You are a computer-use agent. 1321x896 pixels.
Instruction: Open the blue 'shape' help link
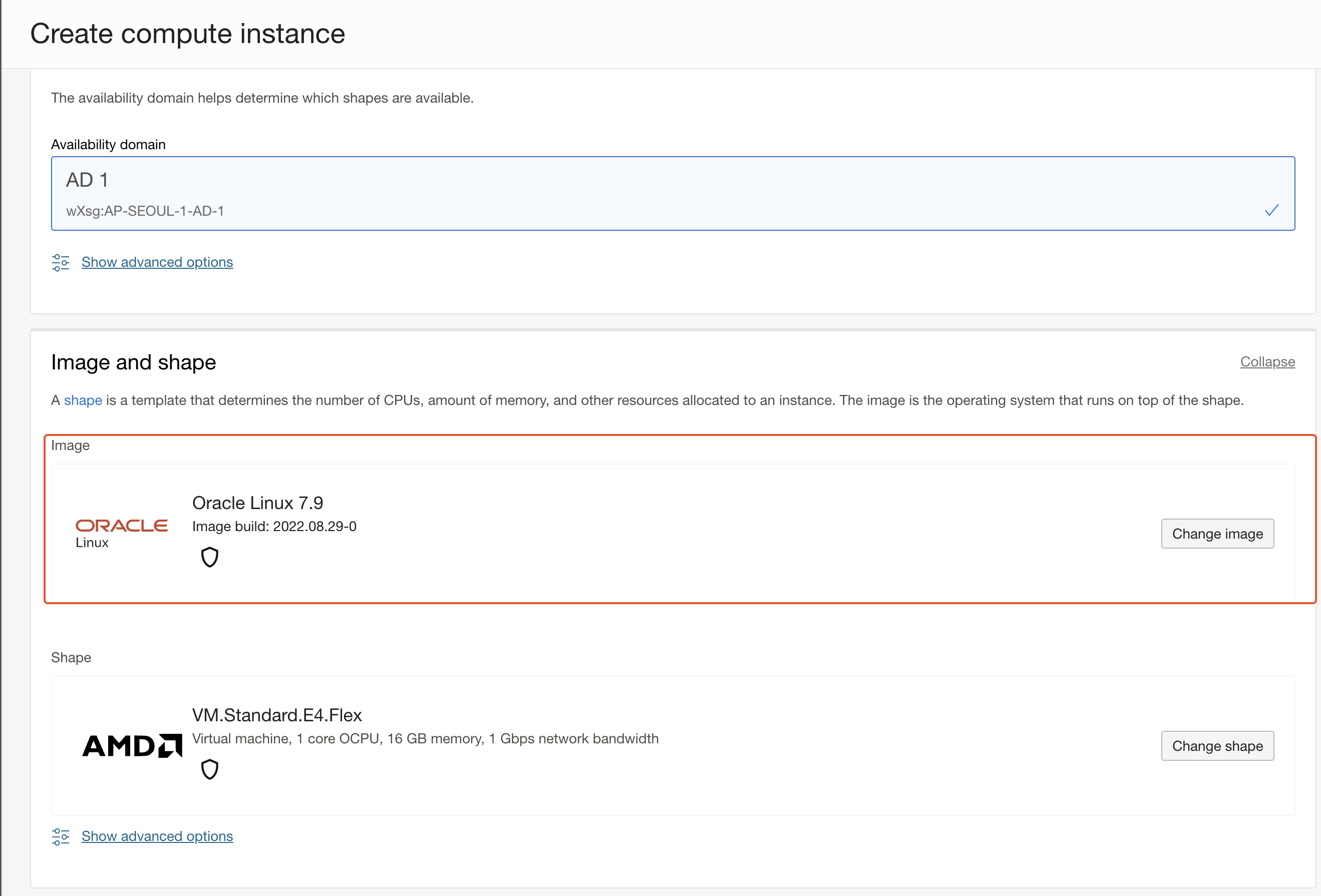click(x=83, y=400)
